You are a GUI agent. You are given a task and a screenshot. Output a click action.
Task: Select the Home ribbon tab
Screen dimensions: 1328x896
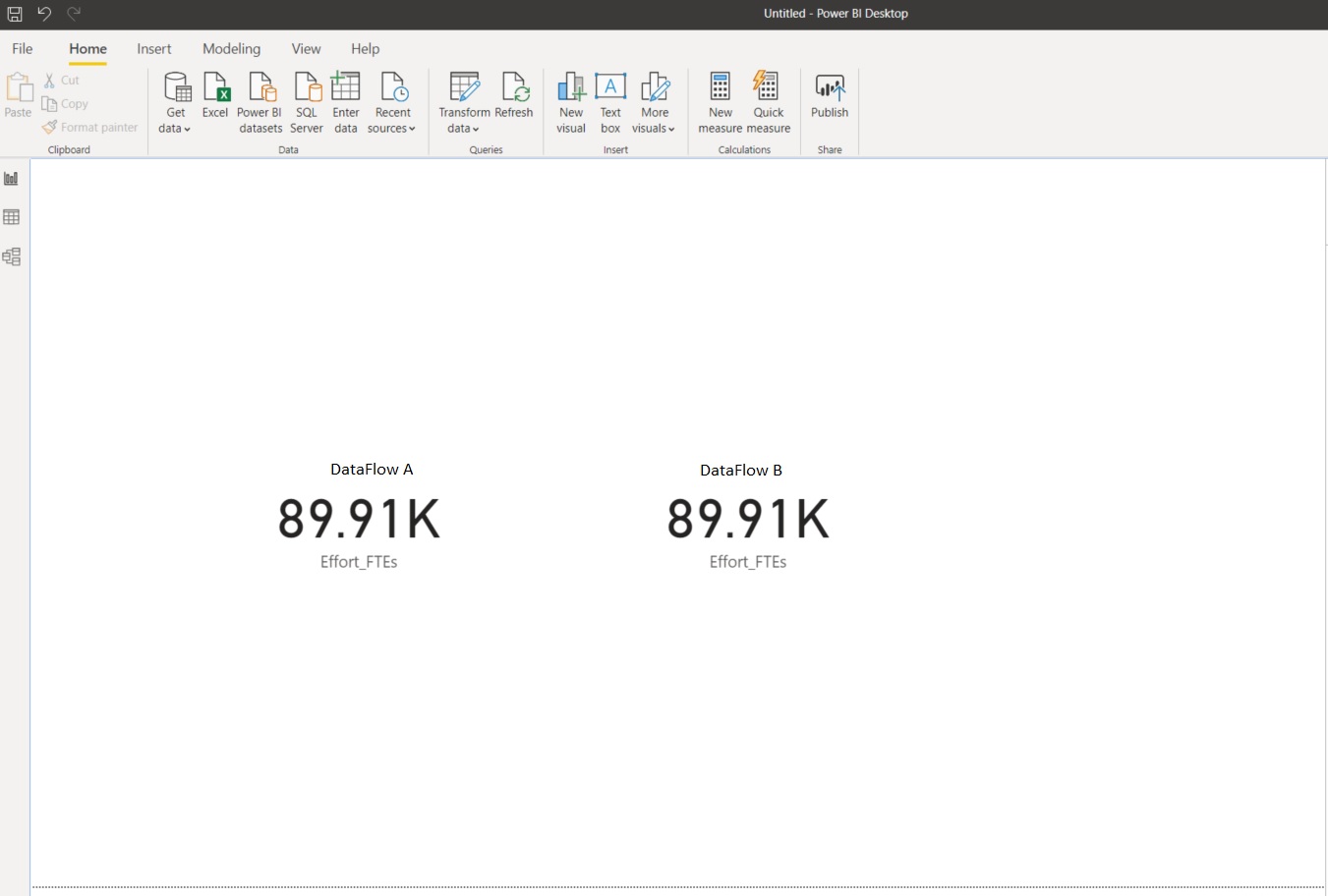[x=88, y=49]
